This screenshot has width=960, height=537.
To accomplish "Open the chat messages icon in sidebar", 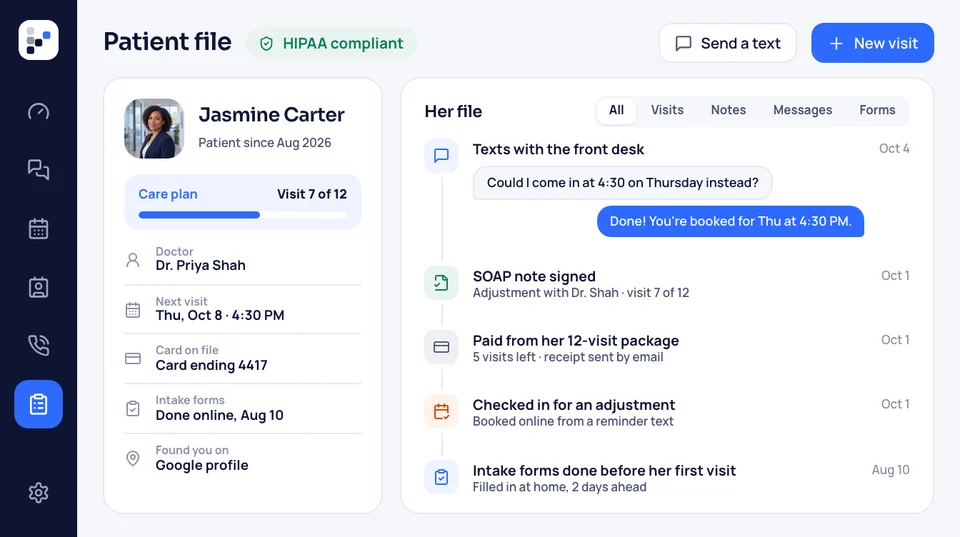I will 38,170.
